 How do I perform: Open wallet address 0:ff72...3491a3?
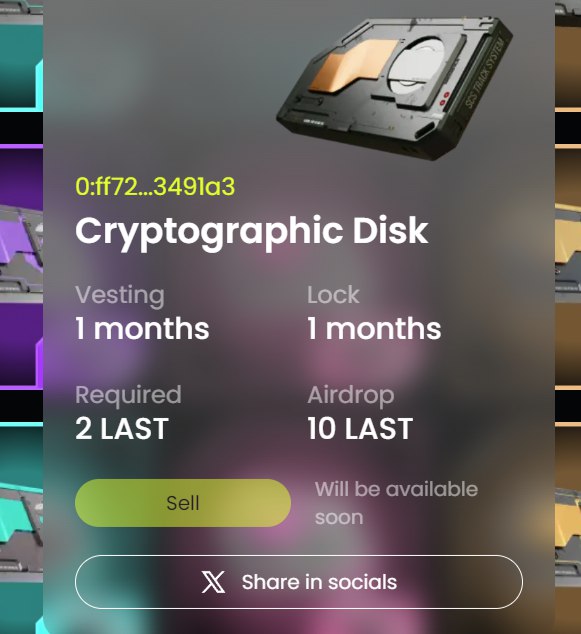click(155, 187)
